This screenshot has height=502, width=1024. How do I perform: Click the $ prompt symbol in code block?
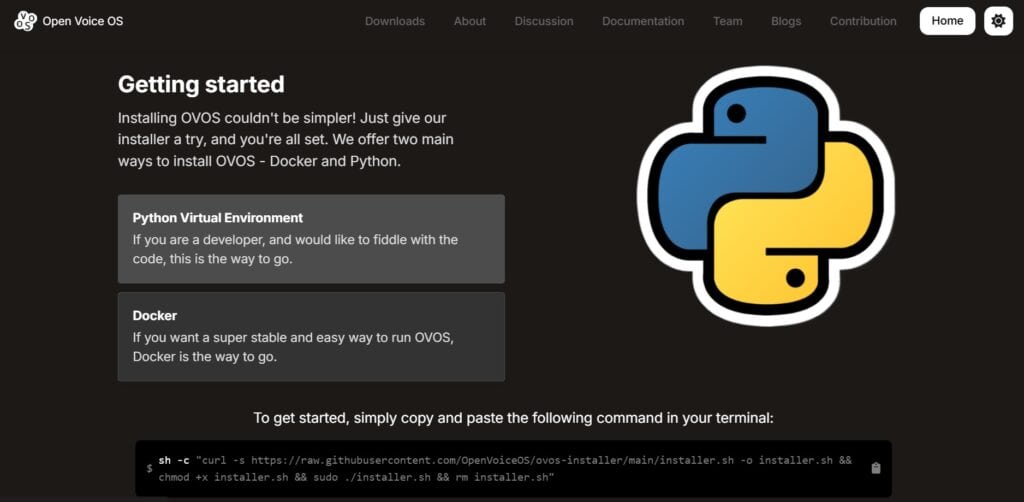click(x=150, y=469)
